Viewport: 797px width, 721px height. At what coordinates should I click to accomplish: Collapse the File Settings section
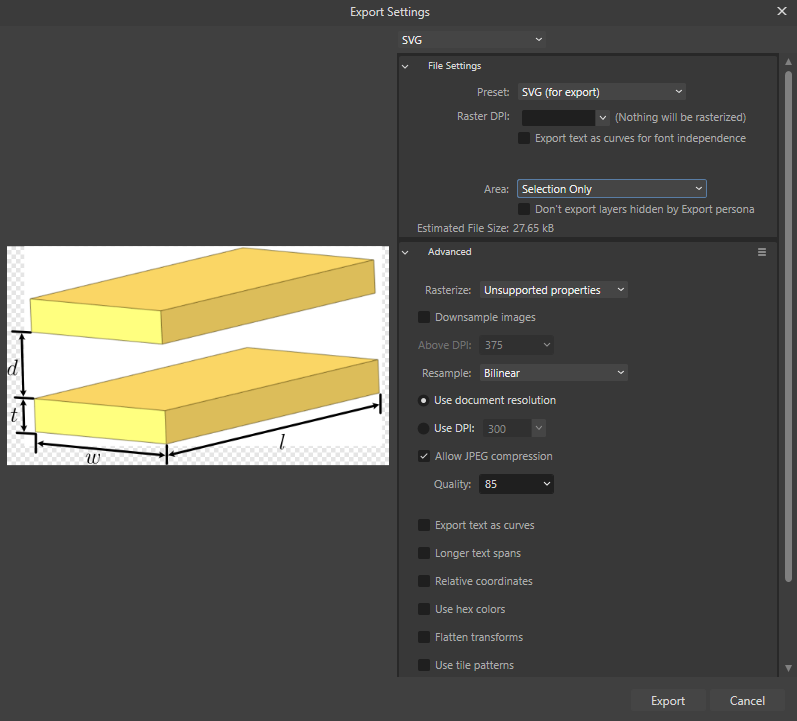coord(406,66)
